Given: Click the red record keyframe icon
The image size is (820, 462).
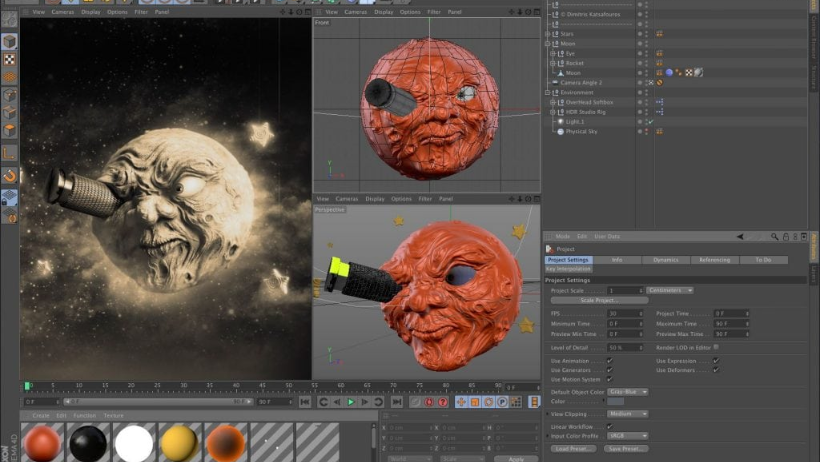Looking at the screenshot, I should 429,402.
